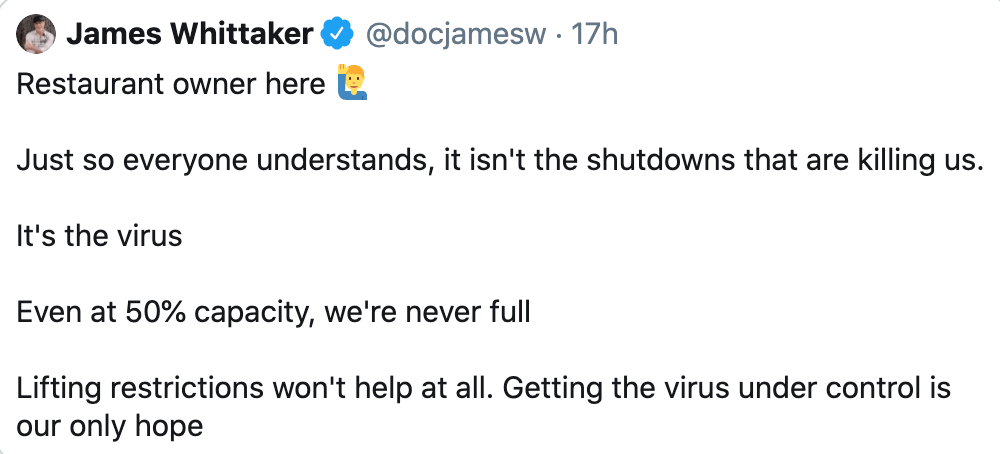Click the "Even at 50% capacity" line
Viewport: 1000px width, 454px height.
tap(273, 313)
